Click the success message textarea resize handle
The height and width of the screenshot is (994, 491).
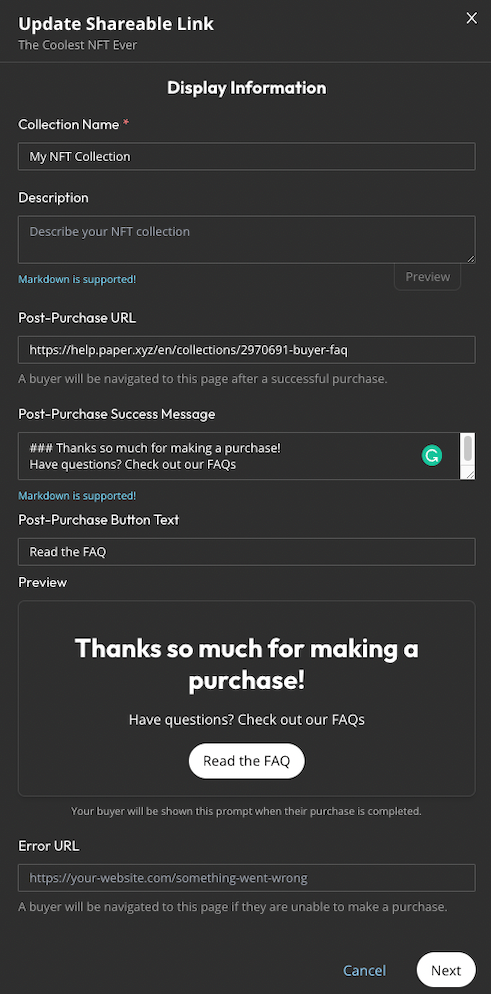click(x=469, y=474)
